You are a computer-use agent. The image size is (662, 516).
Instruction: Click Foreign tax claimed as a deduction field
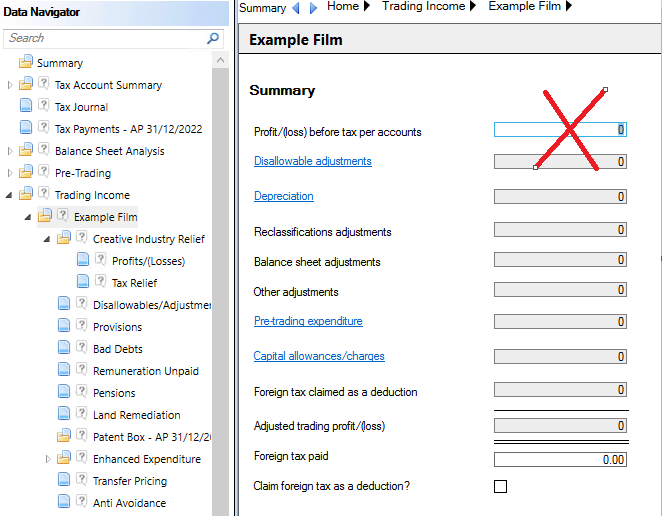(560, 389)
